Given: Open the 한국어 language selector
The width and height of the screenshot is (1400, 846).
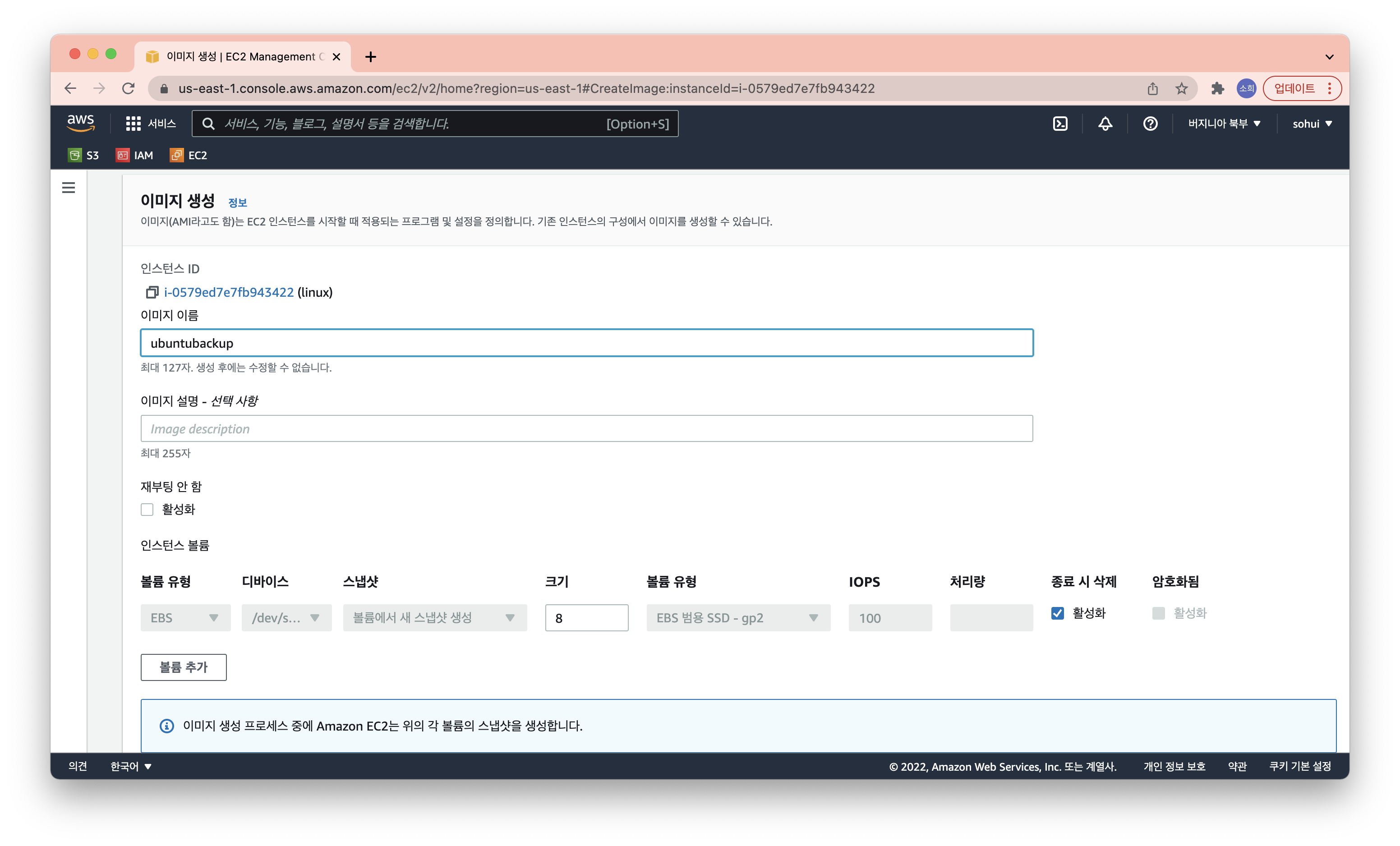Looking at the screenshot, I should tap(131, 766).
